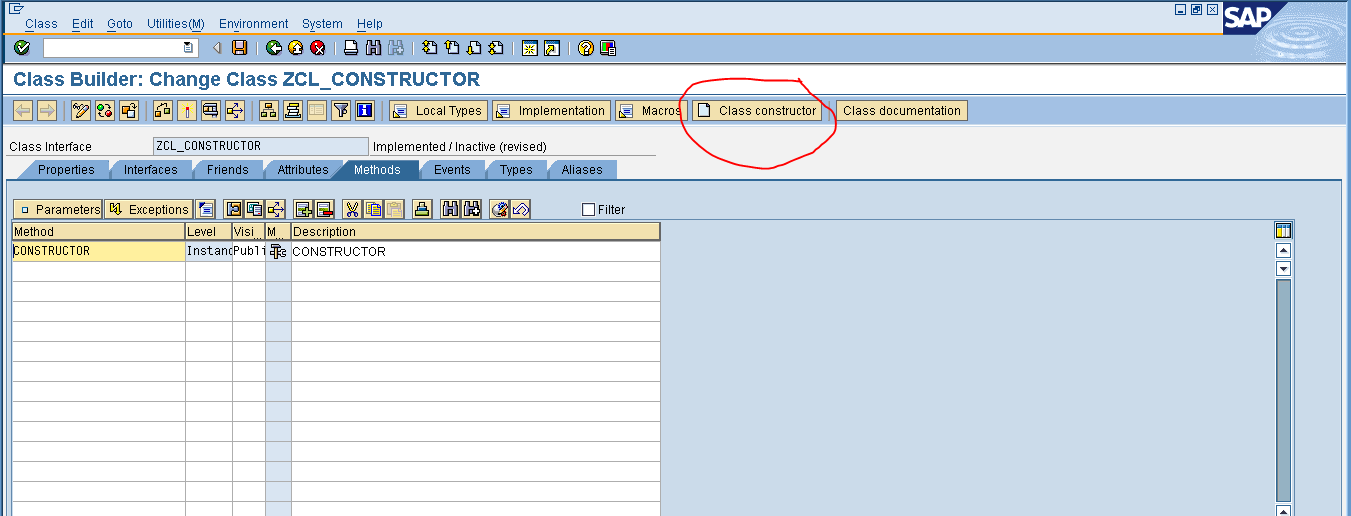Click the yellow Exit arrow icon
Image resolution: width=1351 pixels, height=516 pixels.
(296, 47)
